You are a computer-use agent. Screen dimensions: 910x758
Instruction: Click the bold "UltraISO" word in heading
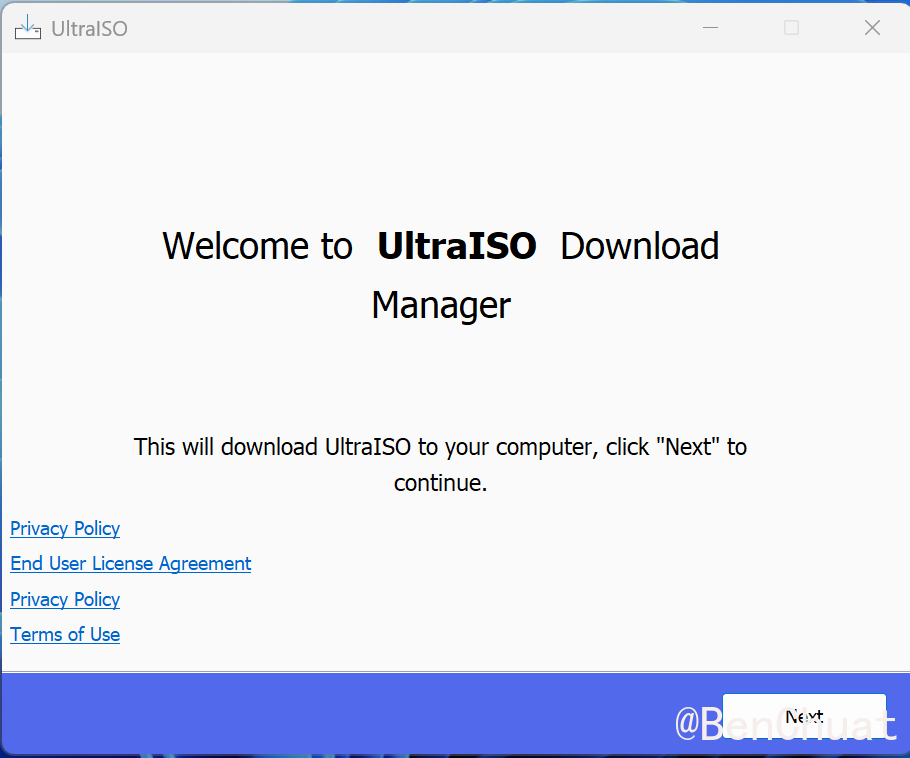(456, 246)
